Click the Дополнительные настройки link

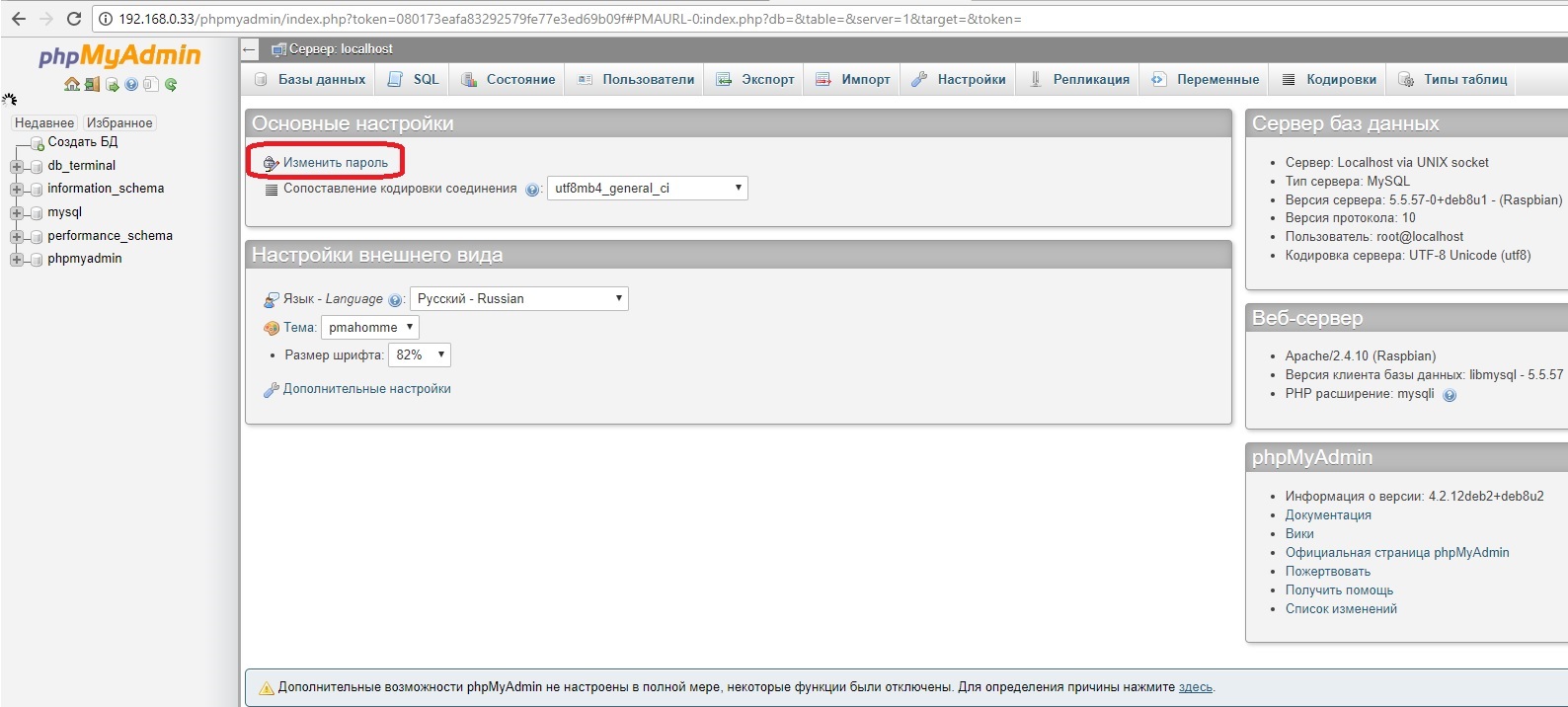pyautogui.click(x=366, y=389)
